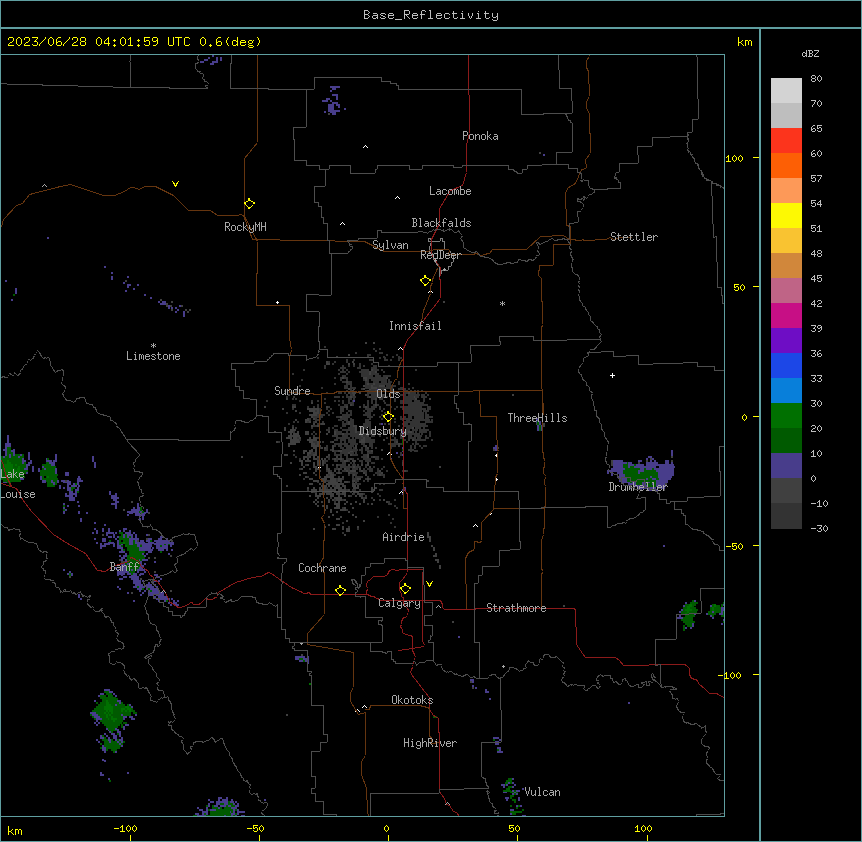Image resolution: width=862 pixels, height=842 pixels.
Task: Pick the dusty pink 42-45 dBZ legend swatch
Action: point(786,291)
